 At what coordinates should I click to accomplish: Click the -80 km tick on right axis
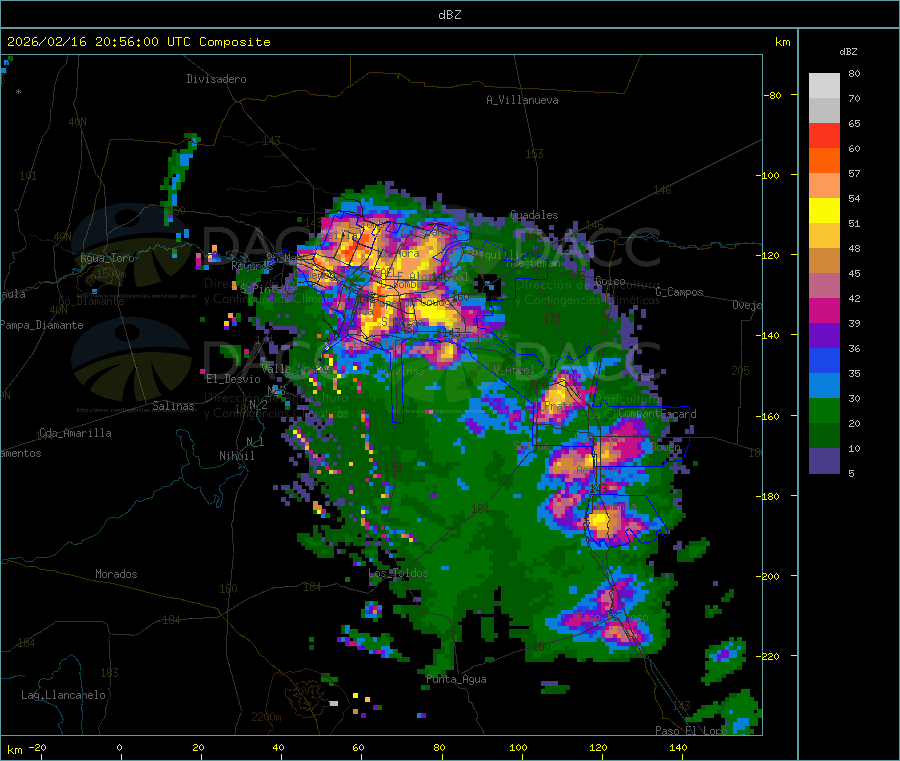pos(773,95)
